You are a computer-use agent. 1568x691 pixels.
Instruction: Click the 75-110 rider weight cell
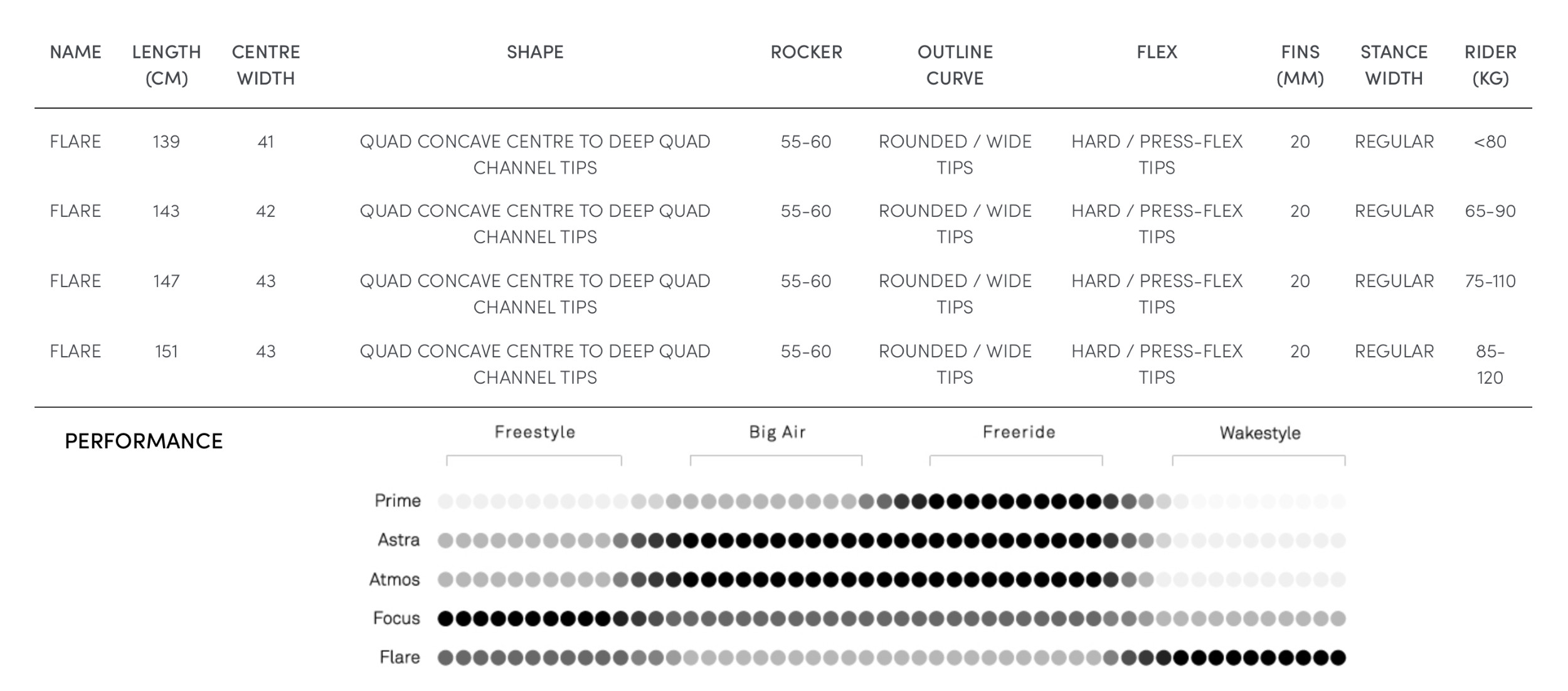[x=1490, y=282]
